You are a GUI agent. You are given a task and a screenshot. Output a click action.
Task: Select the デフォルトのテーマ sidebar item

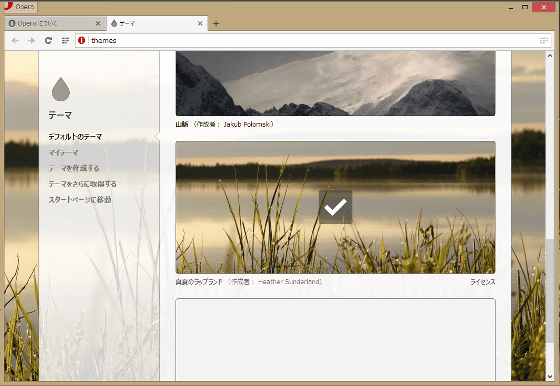pyautogui.click(x=75, y=136)
